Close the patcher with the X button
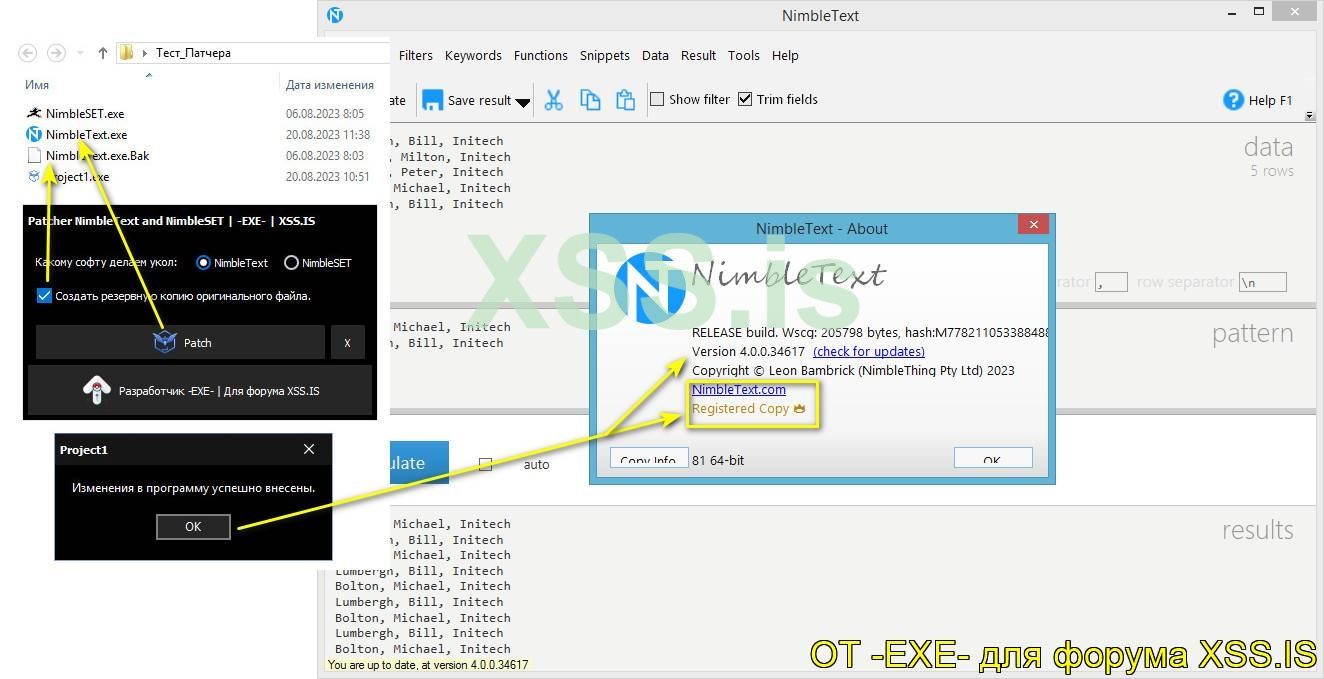Screen dimensions: 1324x679 coord(347,342)
